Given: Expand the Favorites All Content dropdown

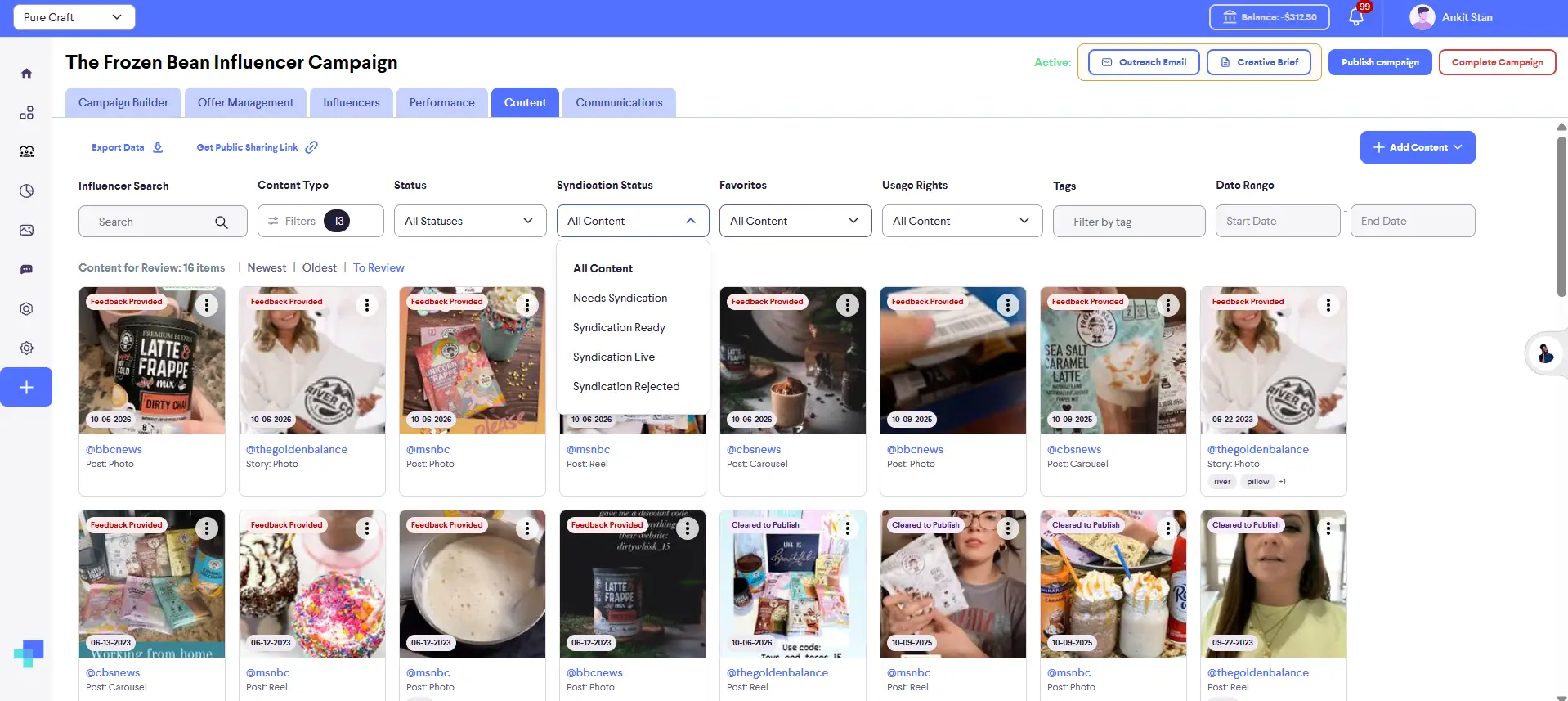Looking at the screenshot, I should 795,221.
